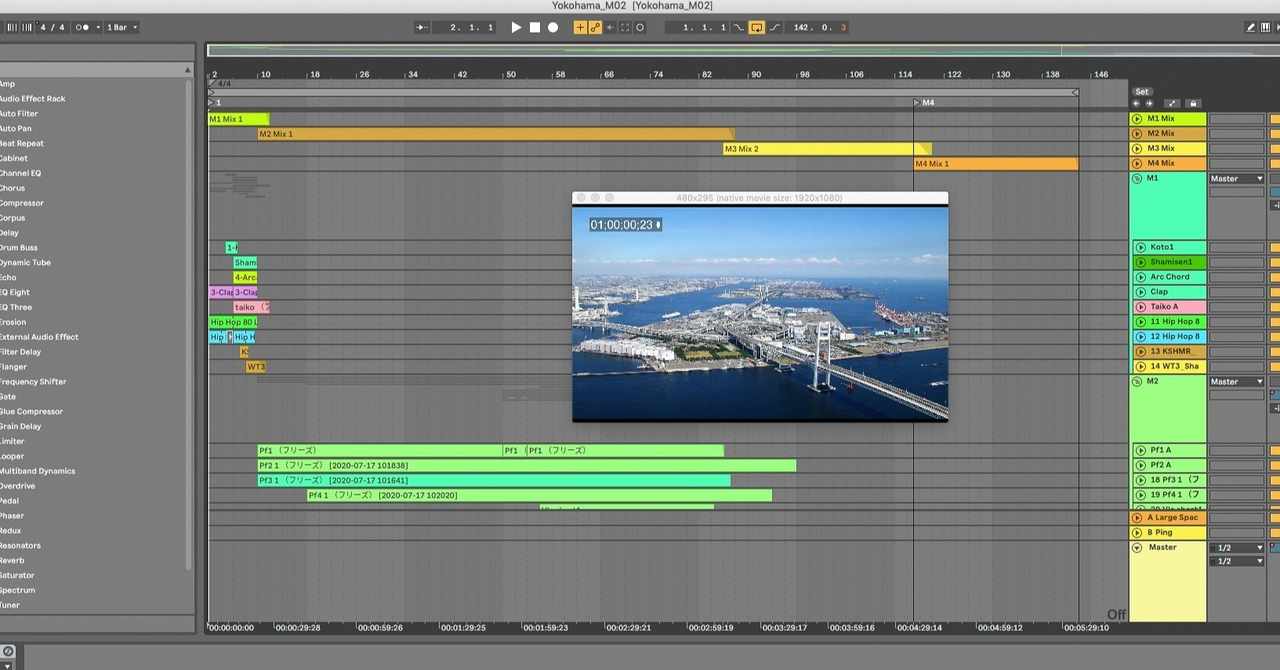Viewport: 1280px width, 670px height.
Task: Click the Set locator button
Action: pos(1142,91)
